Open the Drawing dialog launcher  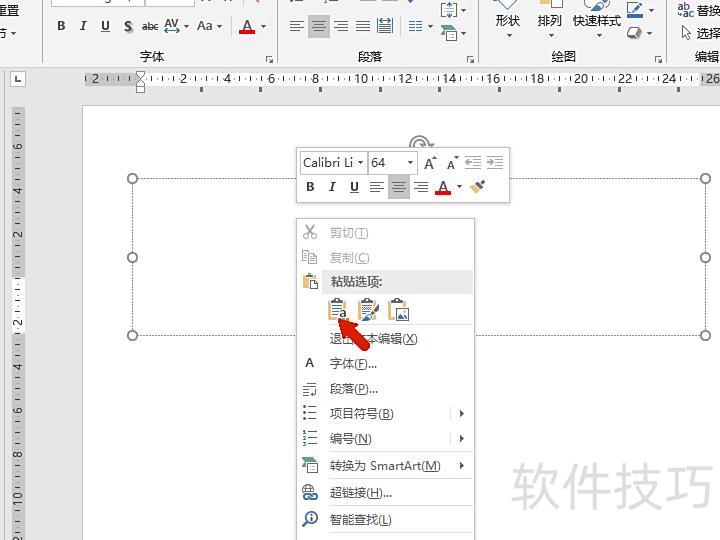(658, 59)
